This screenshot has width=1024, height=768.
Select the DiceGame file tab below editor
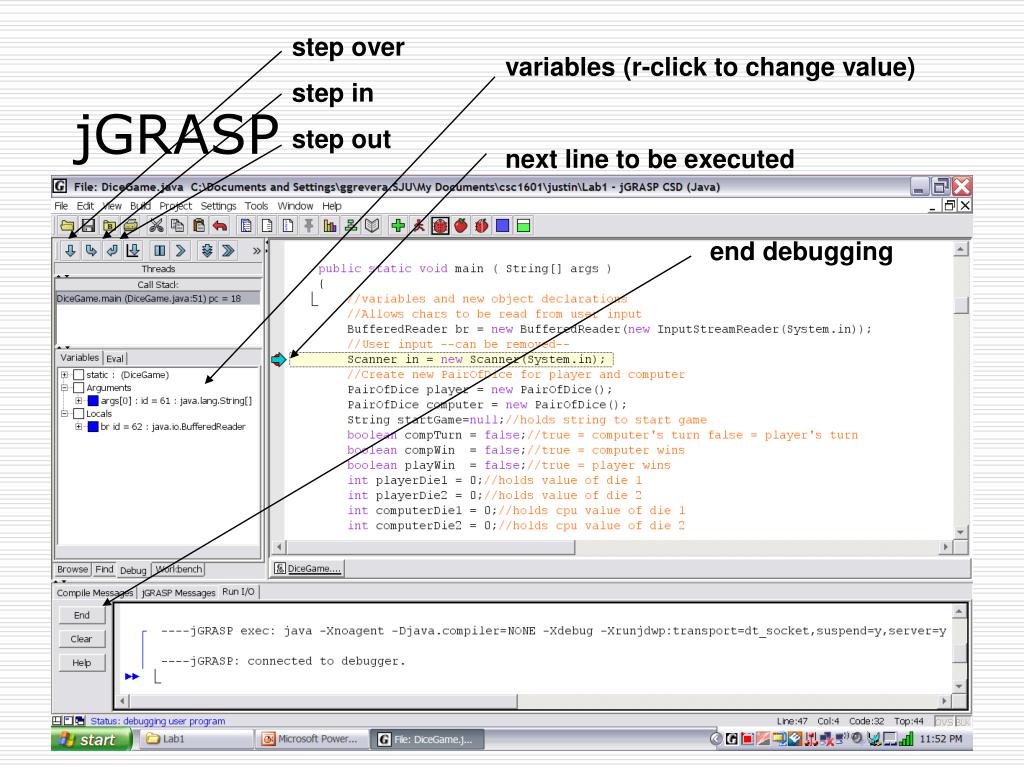(308, 568)
